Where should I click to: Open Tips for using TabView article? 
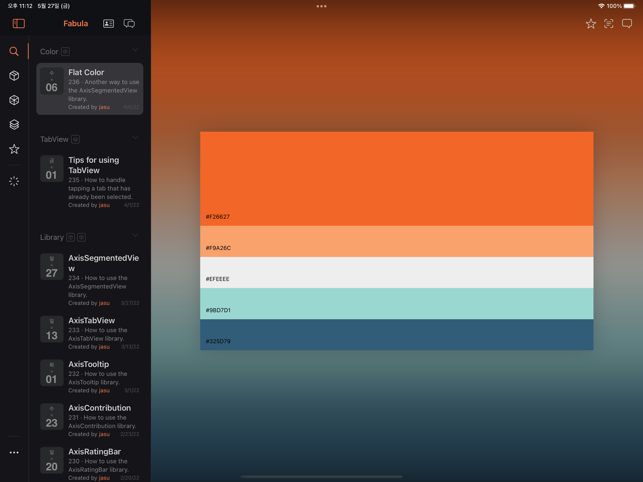(x=90, y=182)
